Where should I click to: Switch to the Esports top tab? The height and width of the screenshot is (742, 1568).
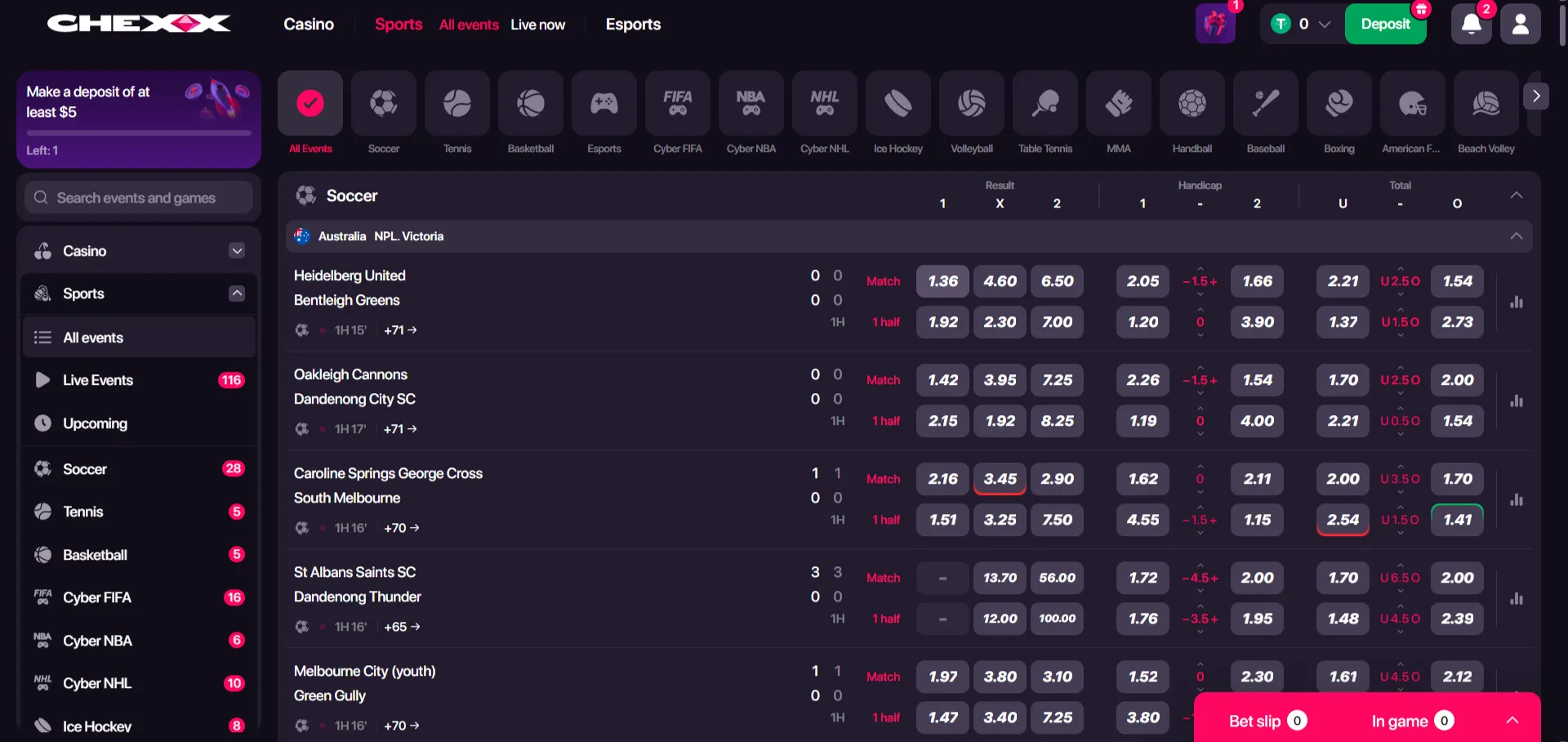tap(633, 25)
